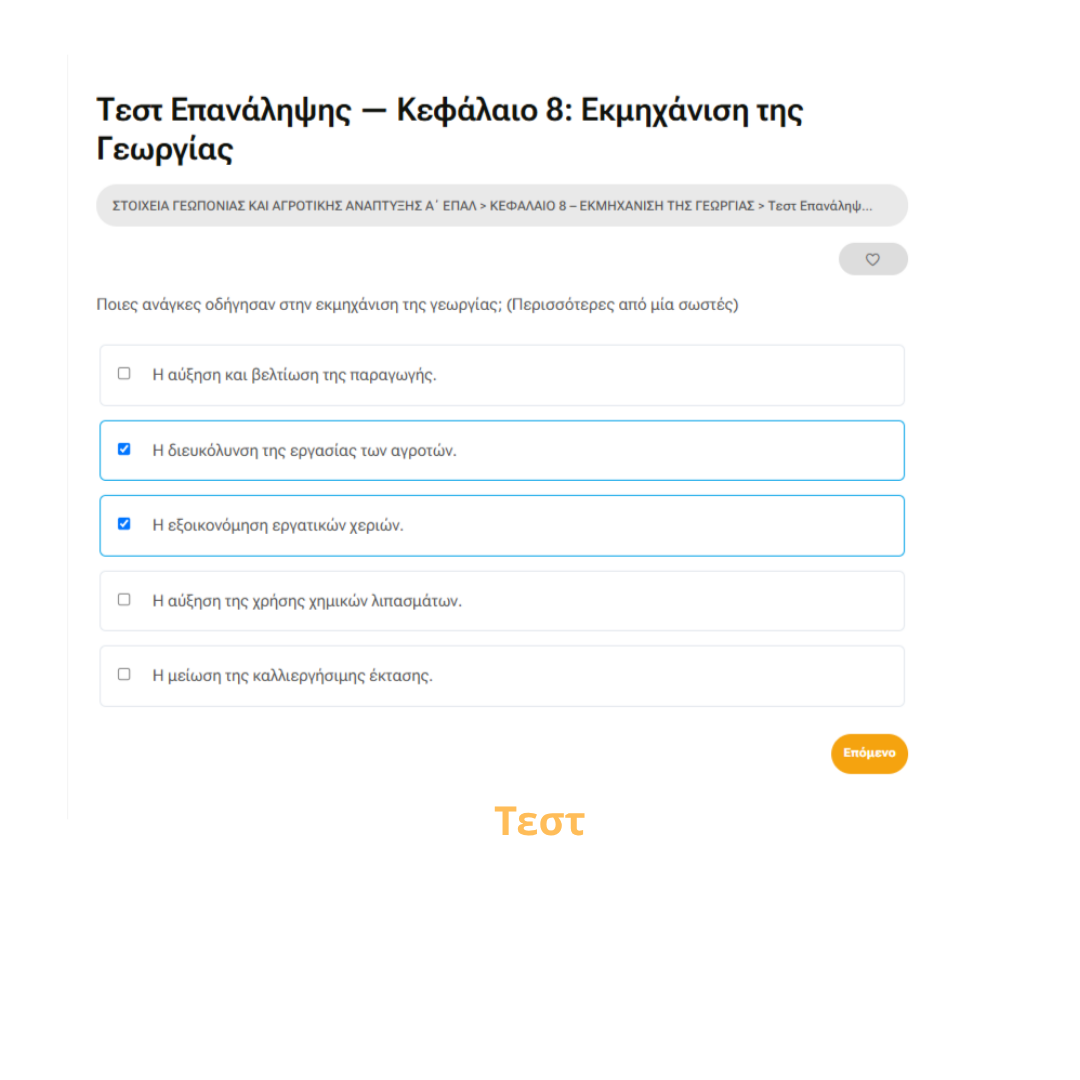Go to next question with Επόμενο button
This screenshot has width=1080, height=1080.
(869, 754)
